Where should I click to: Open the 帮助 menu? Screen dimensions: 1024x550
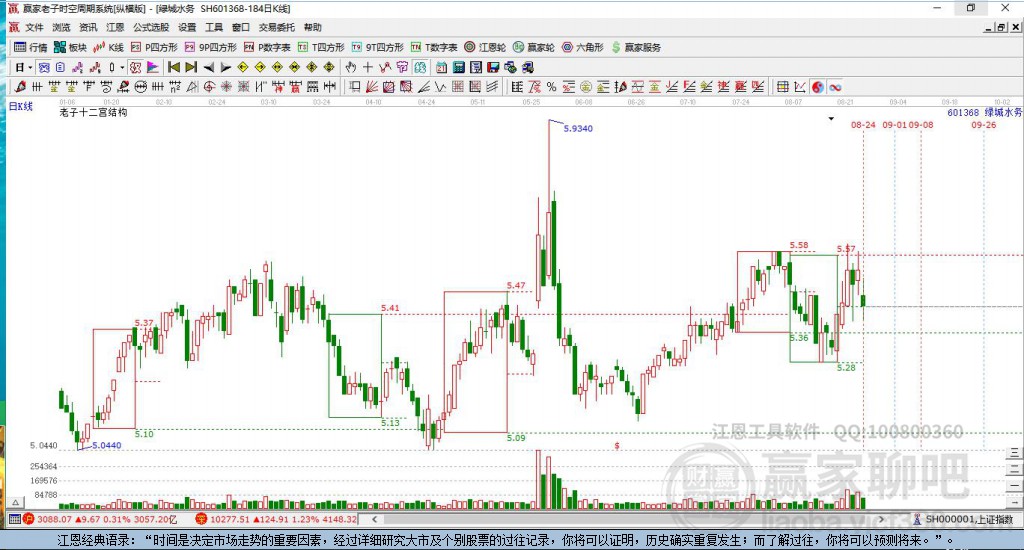click(312, 27)
